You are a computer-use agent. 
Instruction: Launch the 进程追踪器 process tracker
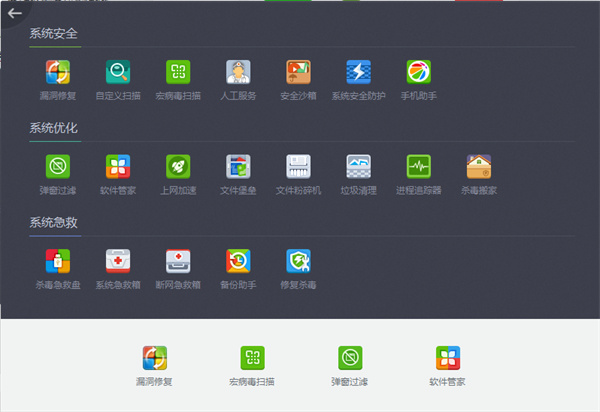point(419,166)
